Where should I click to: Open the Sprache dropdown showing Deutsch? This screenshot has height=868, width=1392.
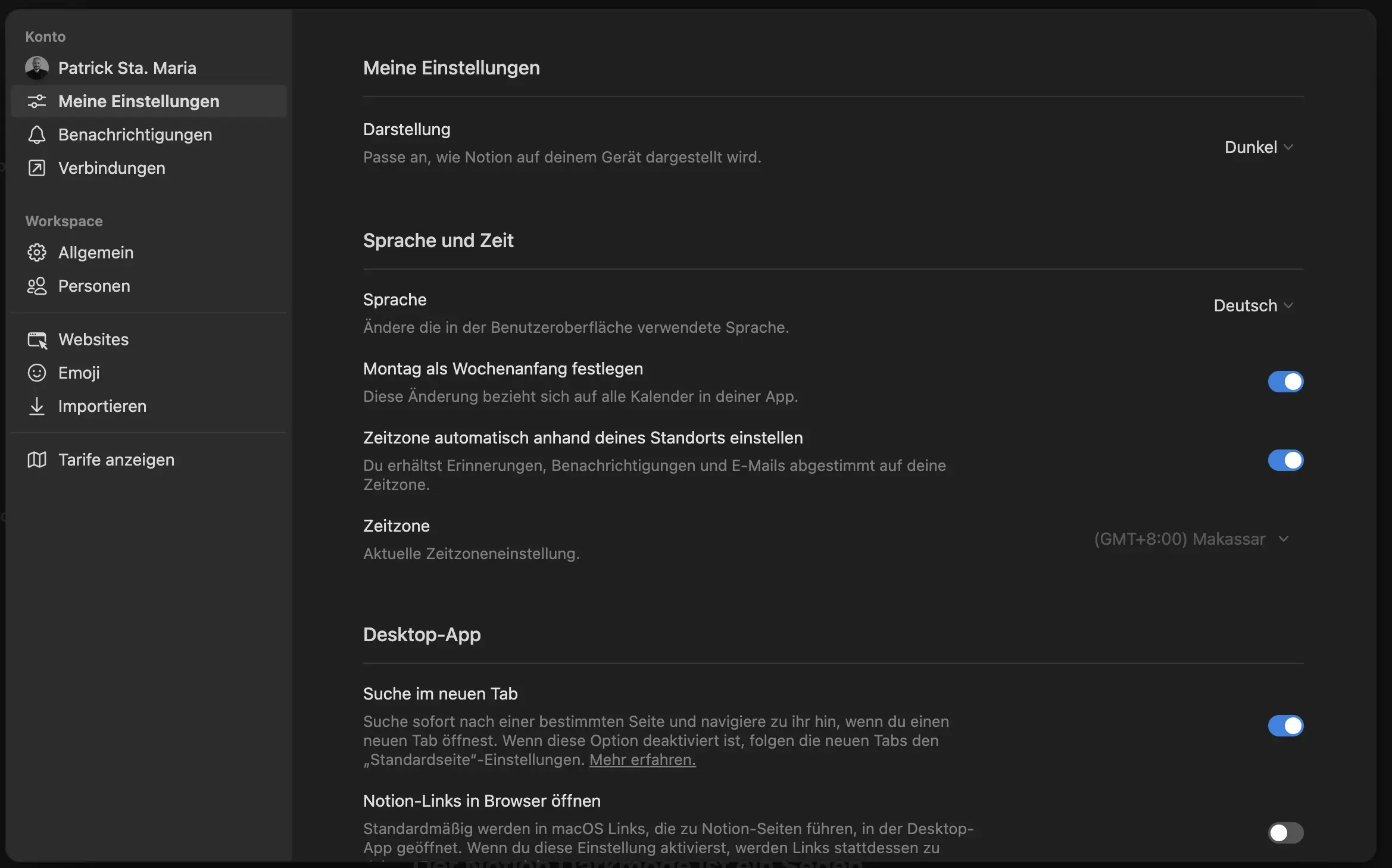pyautogui.click(x=1254, y=305)
